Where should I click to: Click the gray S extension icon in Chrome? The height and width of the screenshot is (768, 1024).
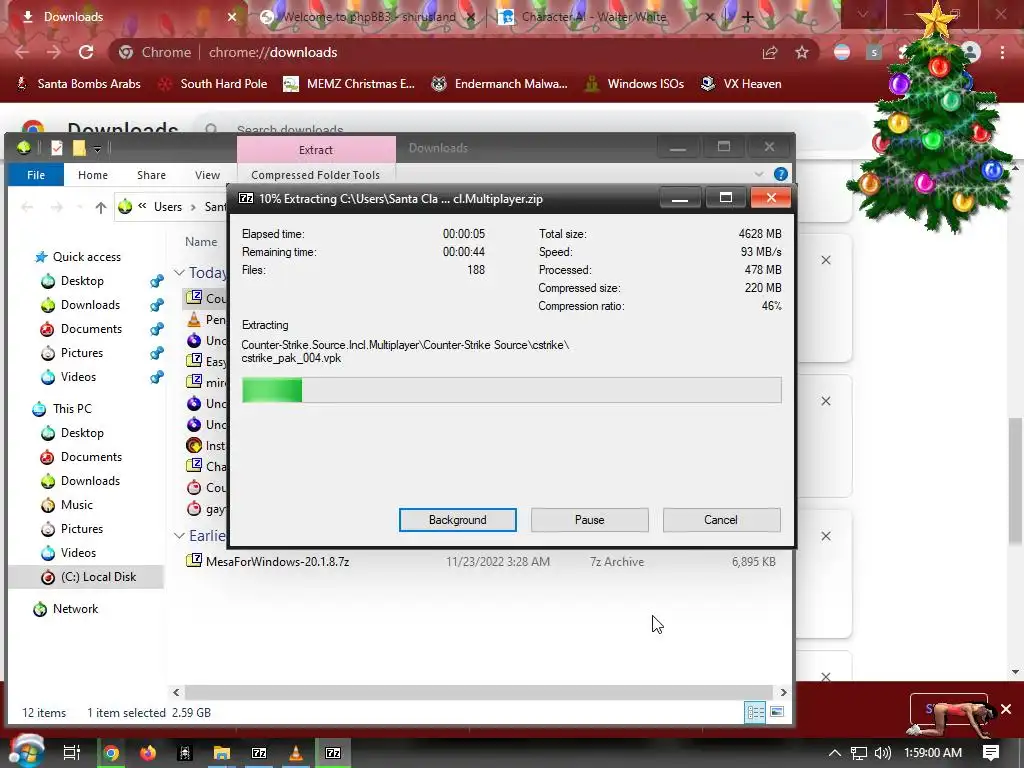click(874, 52)
